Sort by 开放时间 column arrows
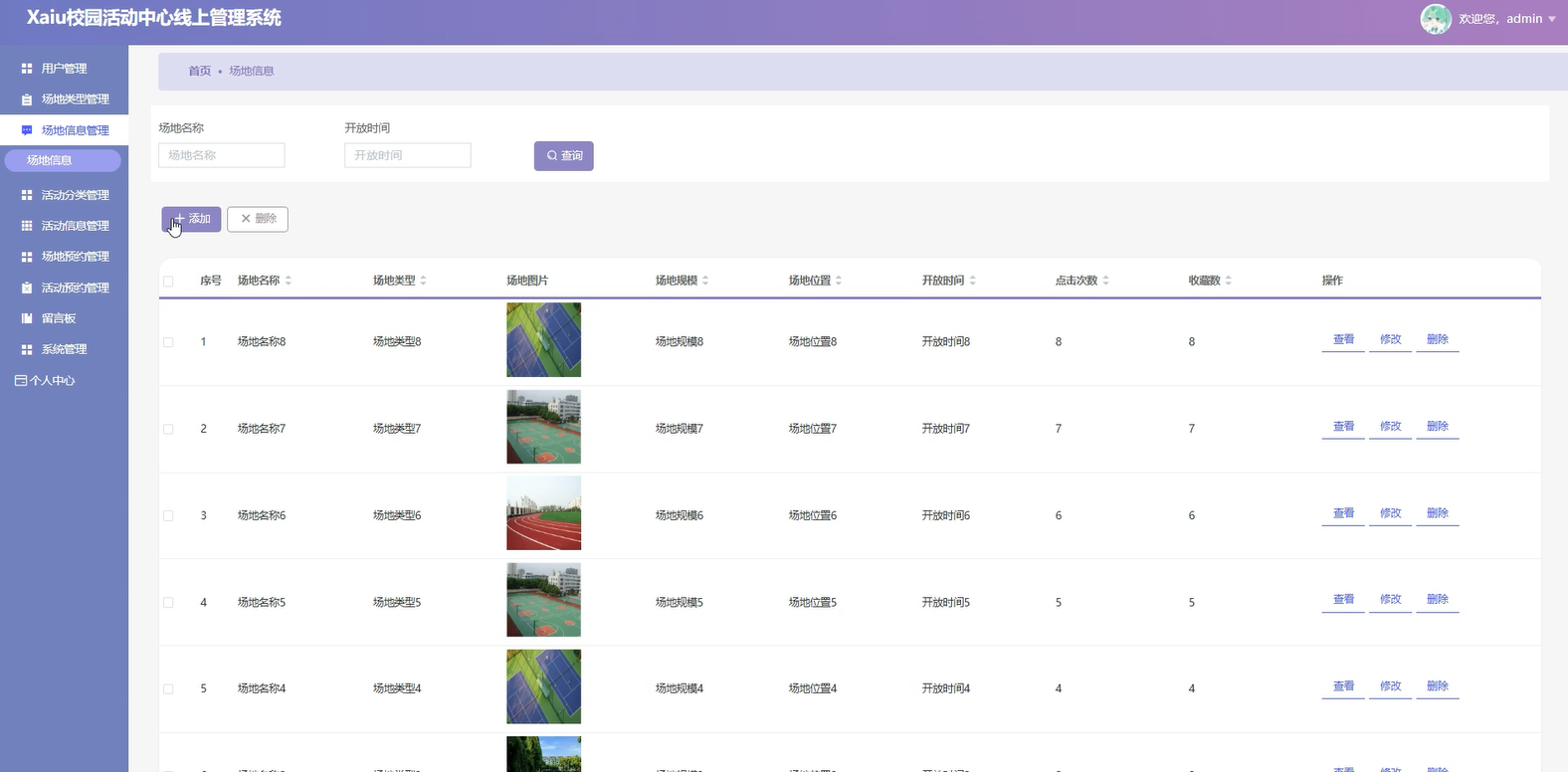The image size is (1568, 772). click(x=972, y=281)
